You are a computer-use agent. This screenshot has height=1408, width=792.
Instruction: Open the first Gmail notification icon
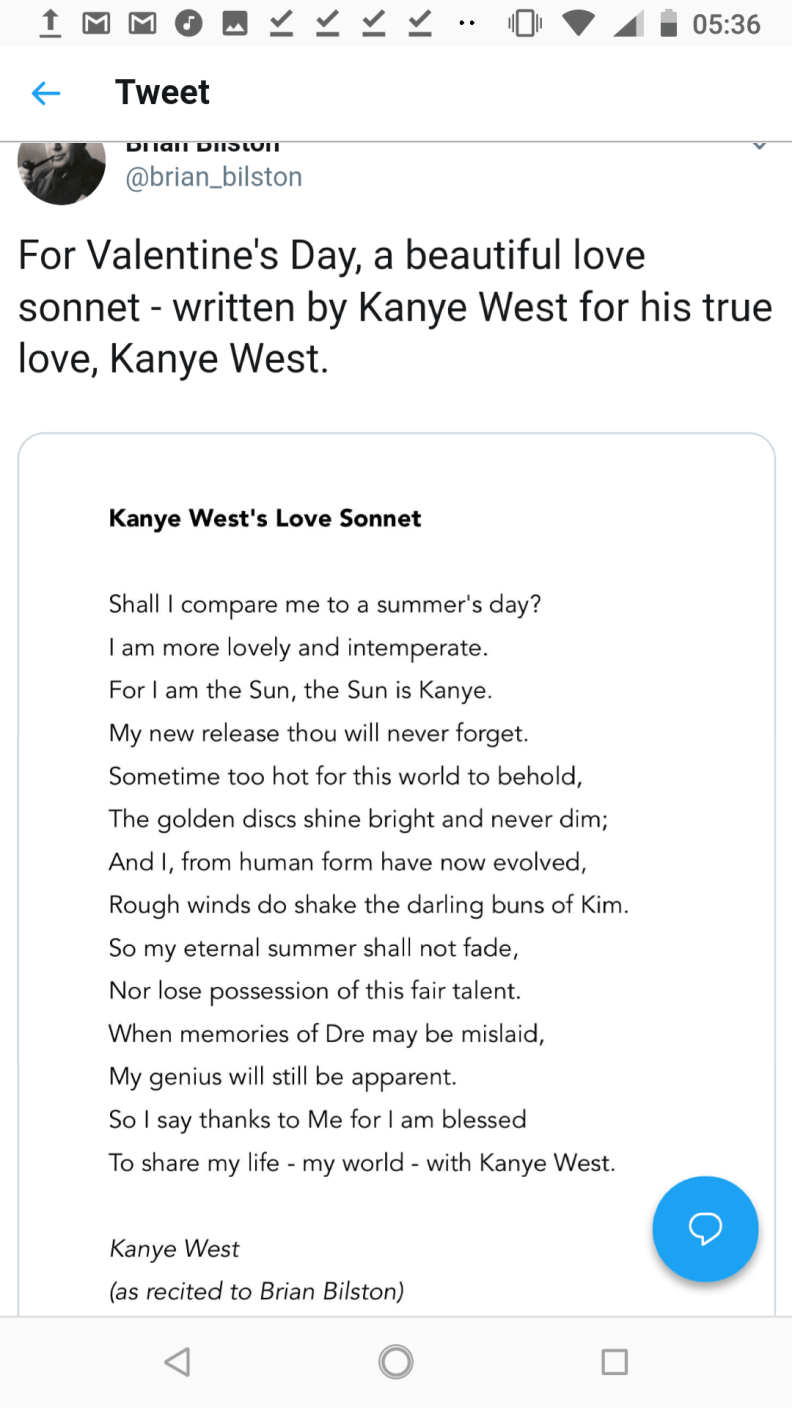click(x=96, y=22)
